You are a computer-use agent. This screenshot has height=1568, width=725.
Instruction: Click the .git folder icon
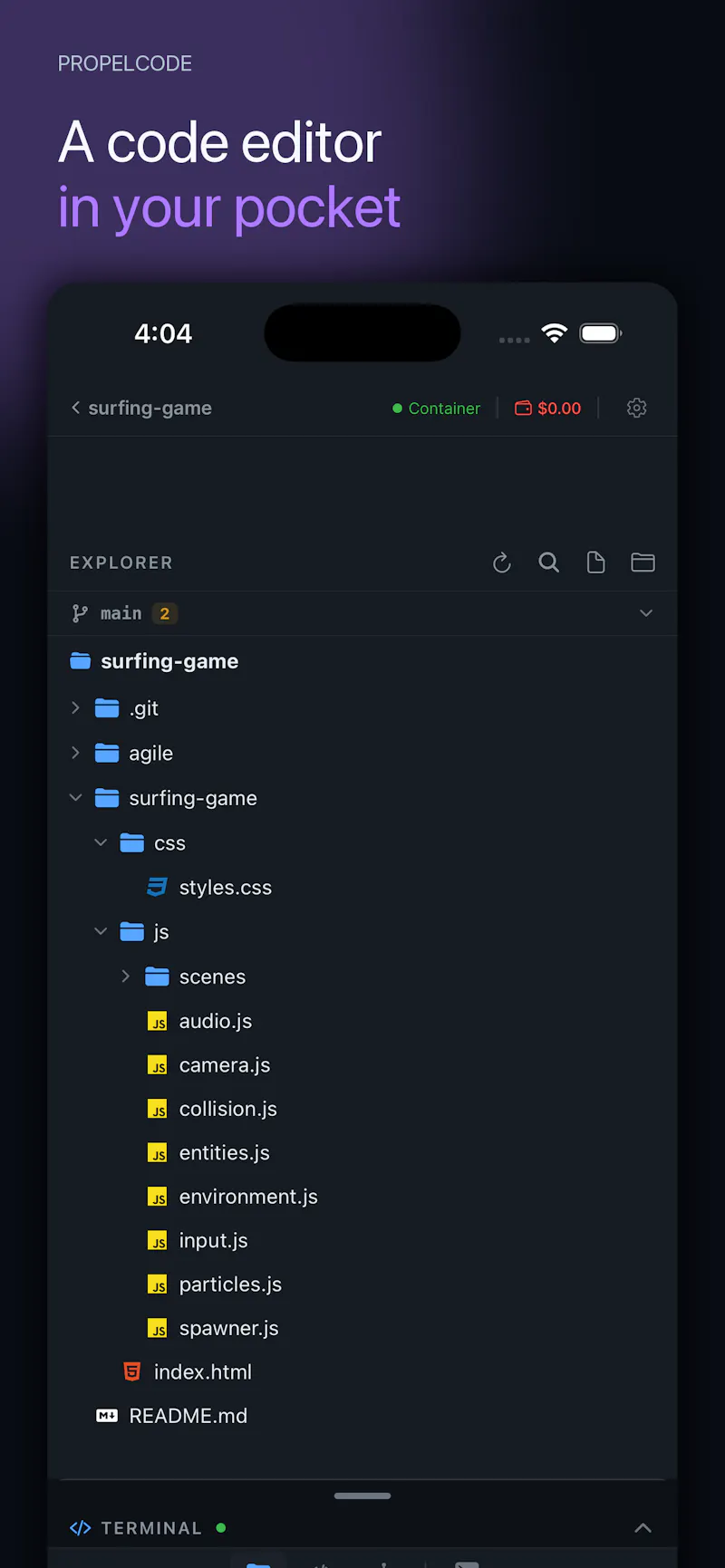107,708
